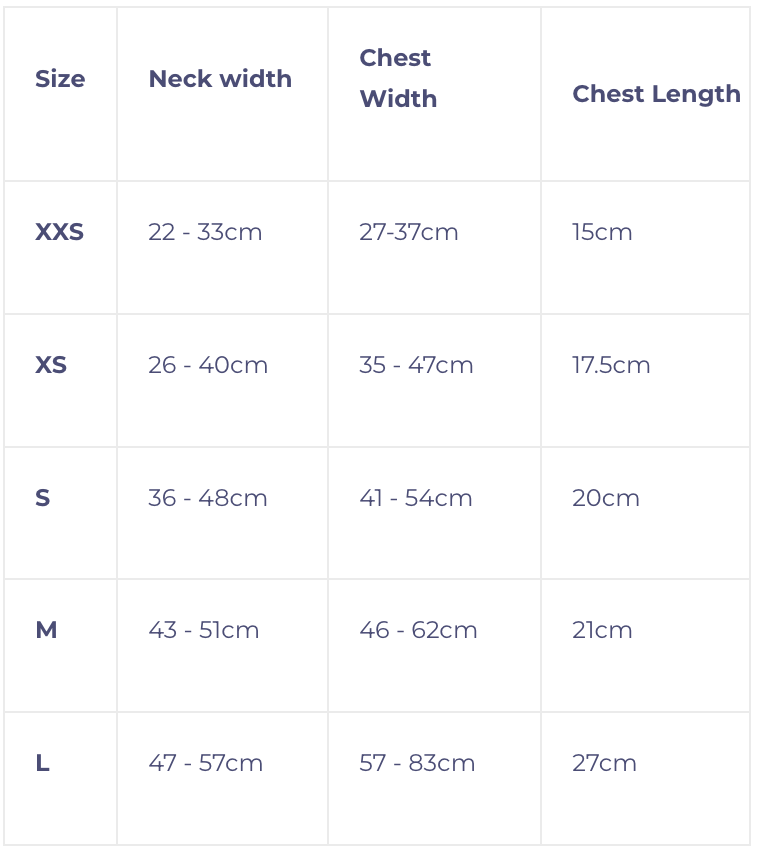The width and height of the screenshot is (760, 850).
Task: Select the M size row label
Action: pos(46,630)
